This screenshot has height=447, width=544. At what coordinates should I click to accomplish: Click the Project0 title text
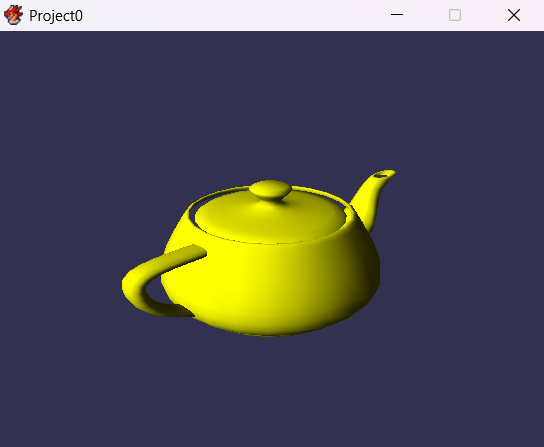(x=56, y=16)
